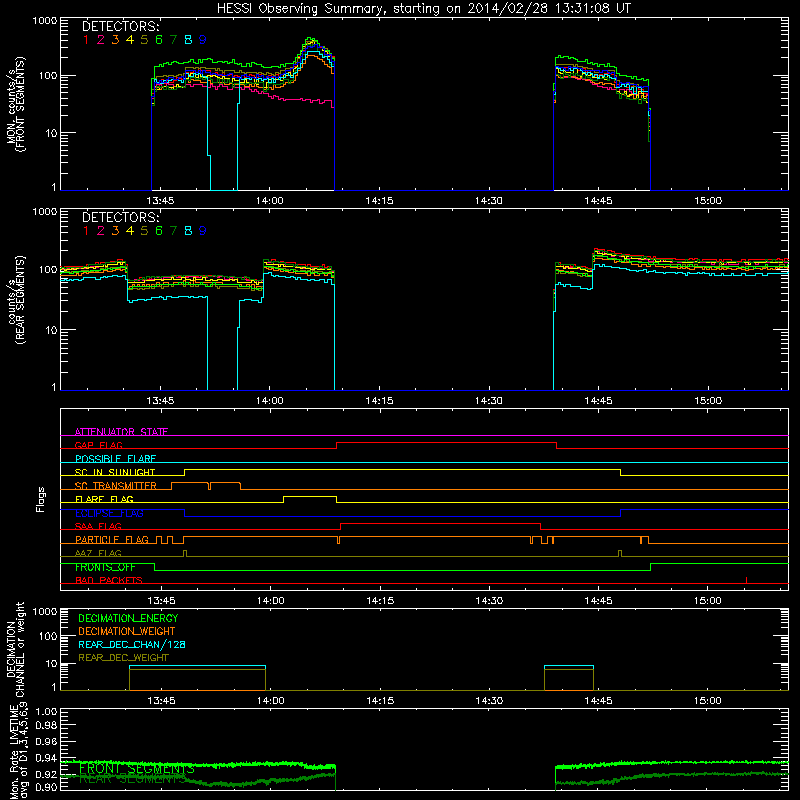Click the REAR_DEC_WEIGHT legend entry
Viewport: 800px width, 800px height.
(x=123, y=658)
